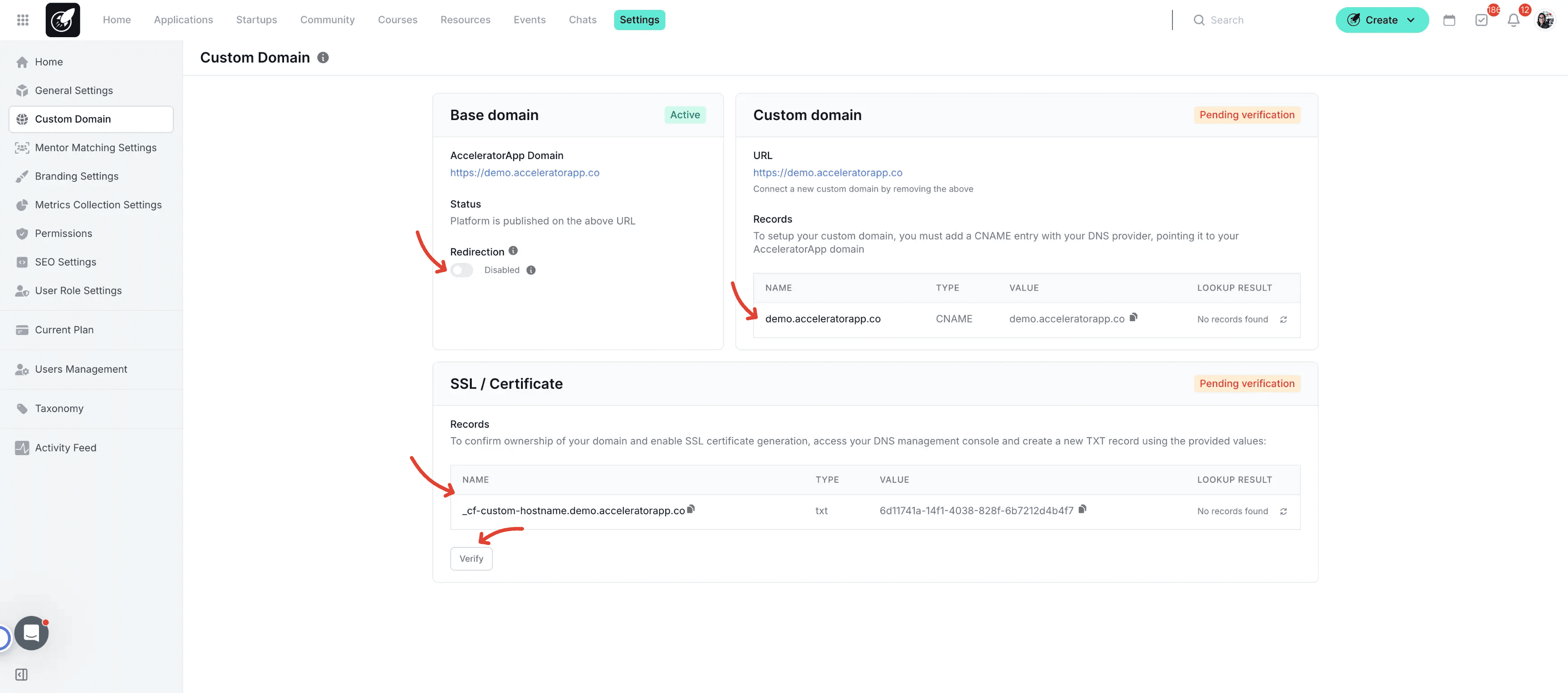Open the tasks checklist icon

1481,20
